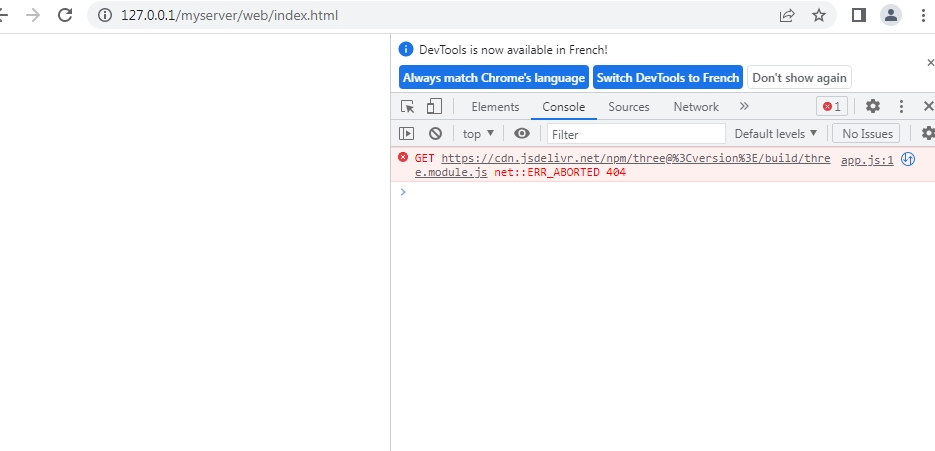Activate the inspect element picker tool
Image resolution: width=935 pixels, height=451 pixels.
pos(407,107)
